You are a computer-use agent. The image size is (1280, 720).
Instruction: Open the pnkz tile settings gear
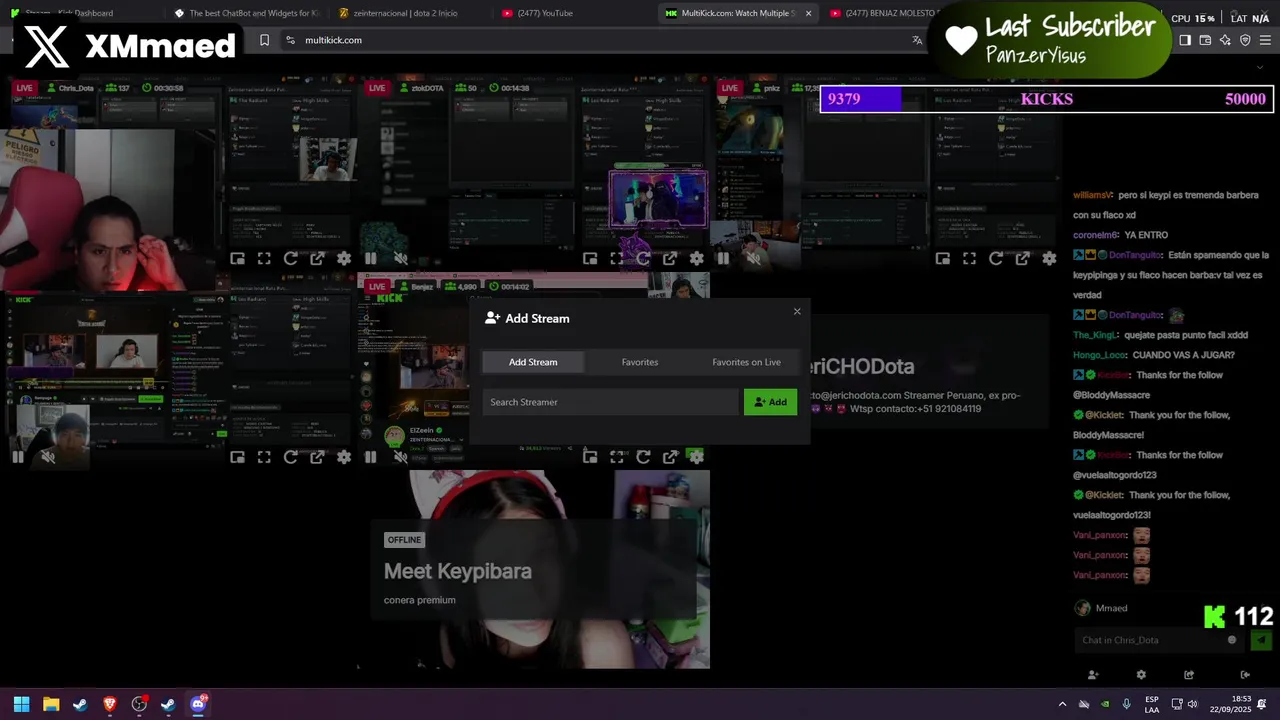click(1049, 258)
